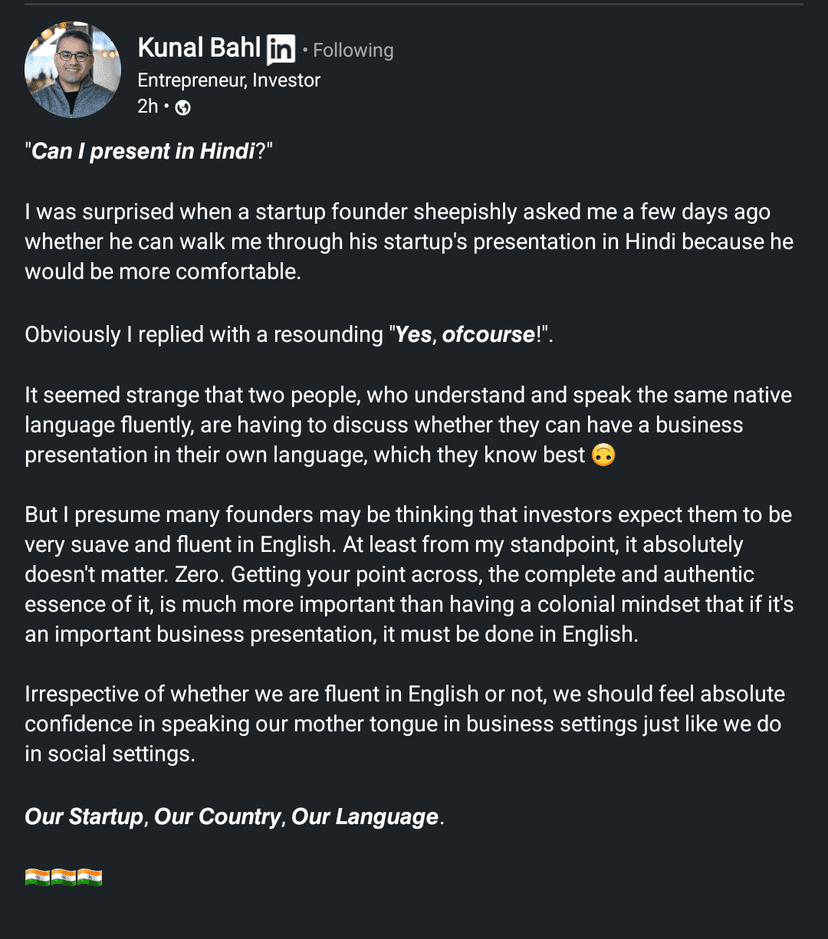Click the "Entrepreneur, Investor" headline

[229, 80]
